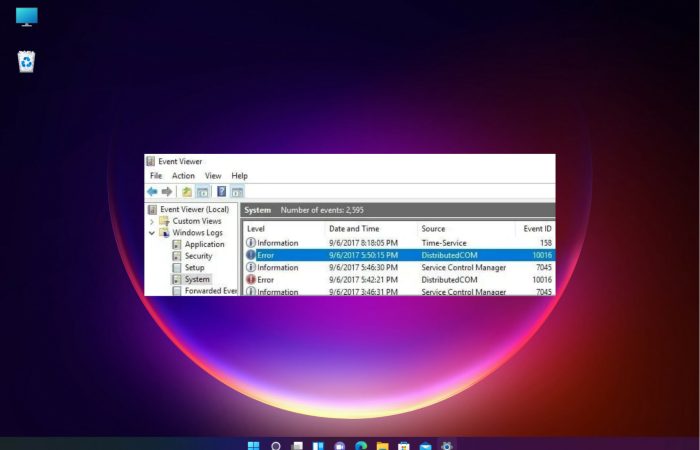Click info icon of the 5:46:30 PM event
This screenshot has height=450, width=700.
251,267
